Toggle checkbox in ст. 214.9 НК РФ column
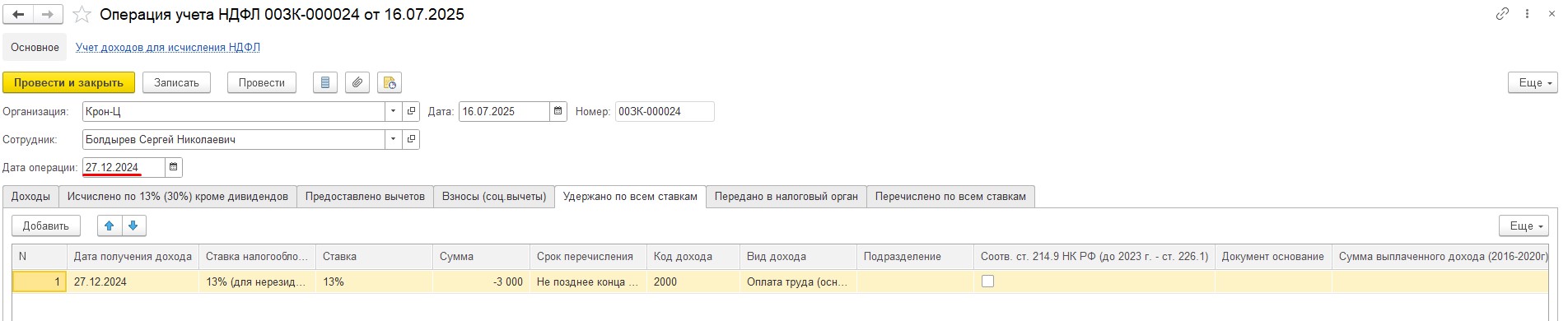This screenshot has width=1568, height=321. pos(987,281)
